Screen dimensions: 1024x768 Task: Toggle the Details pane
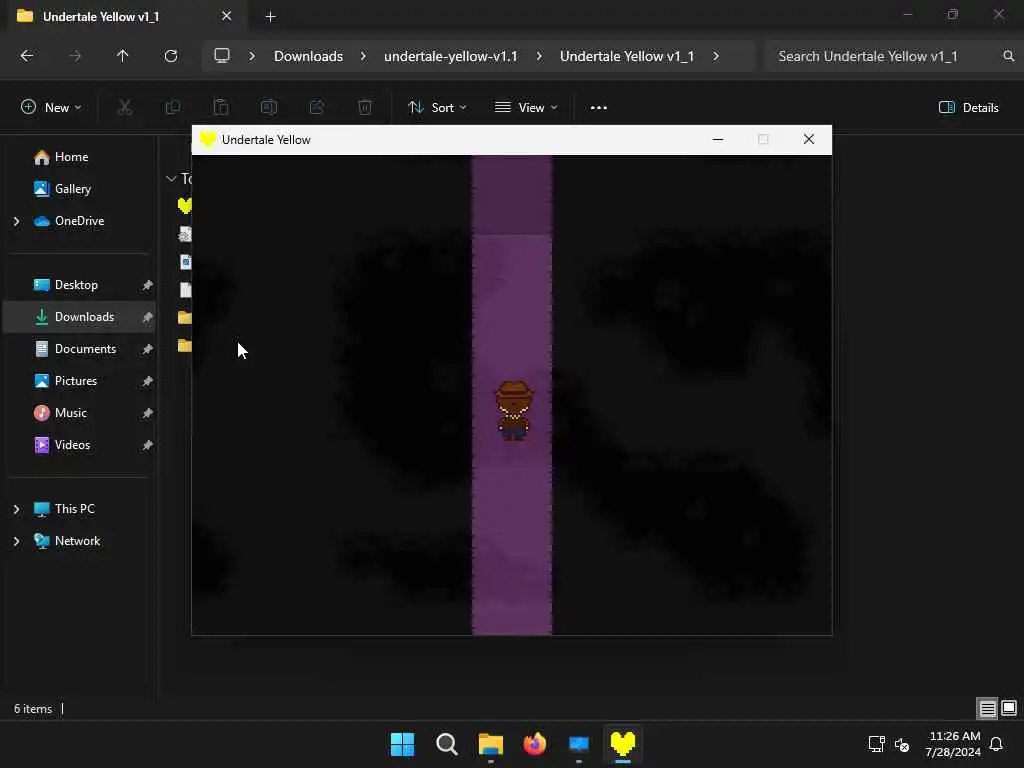coord(968,108)
